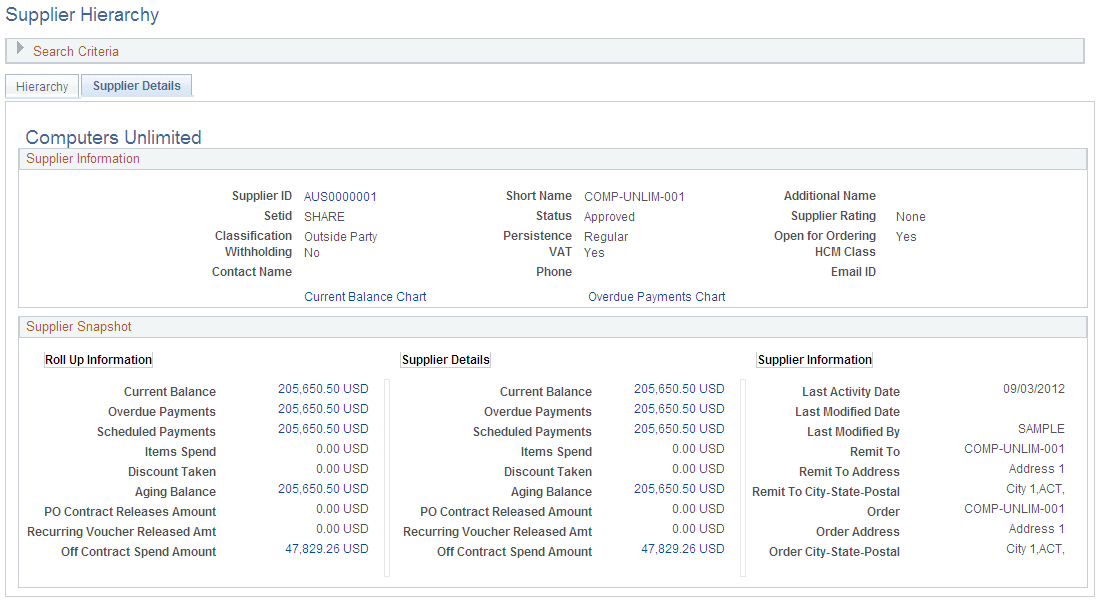1100x603 pixels.
Task: Open the Overdue Payments Chart
Action: 656,296
